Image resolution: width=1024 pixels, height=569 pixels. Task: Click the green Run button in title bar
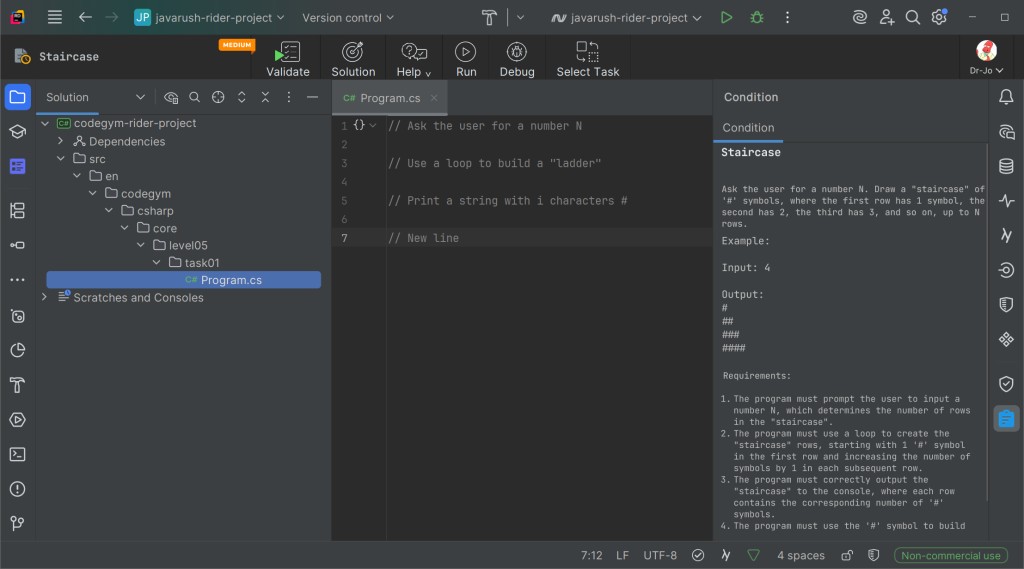[727, 17]
